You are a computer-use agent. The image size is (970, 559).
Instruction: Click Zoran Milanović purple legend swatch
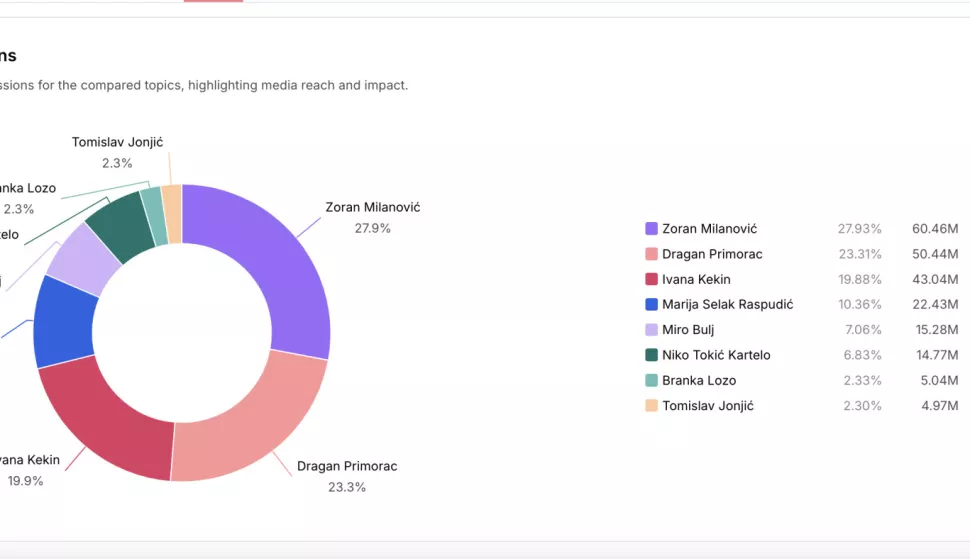pos(652,229)
